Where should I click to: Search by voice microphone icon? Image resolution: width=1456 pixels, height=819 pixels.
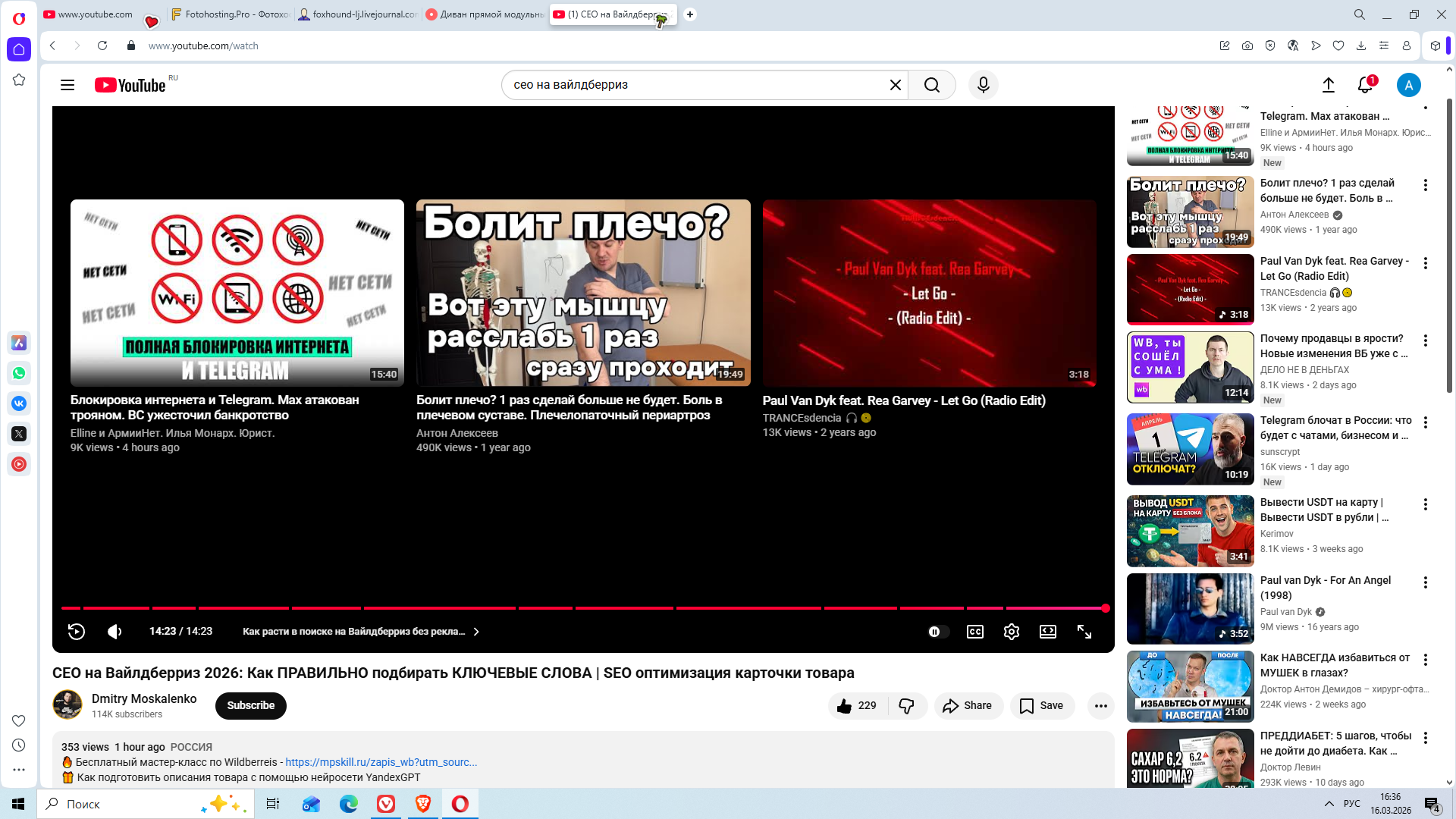tap(983, 85)
